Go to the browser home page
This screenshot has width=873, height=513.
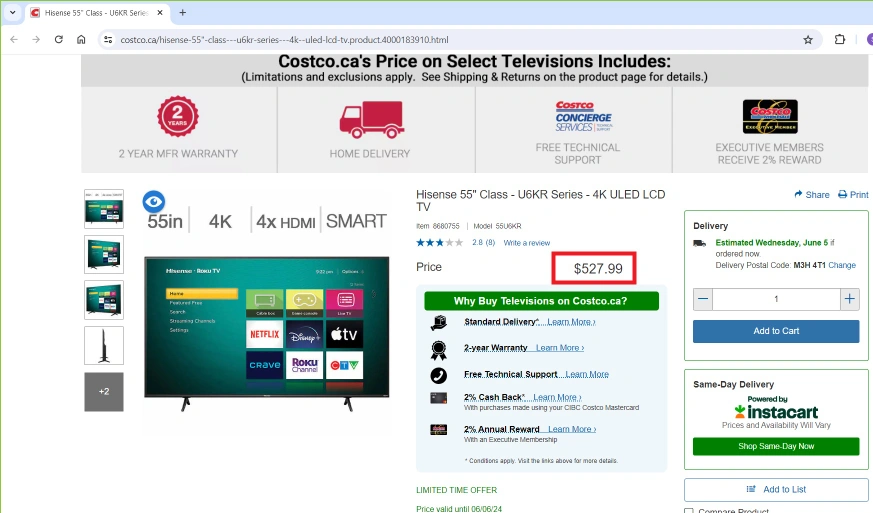pos(81,40)
